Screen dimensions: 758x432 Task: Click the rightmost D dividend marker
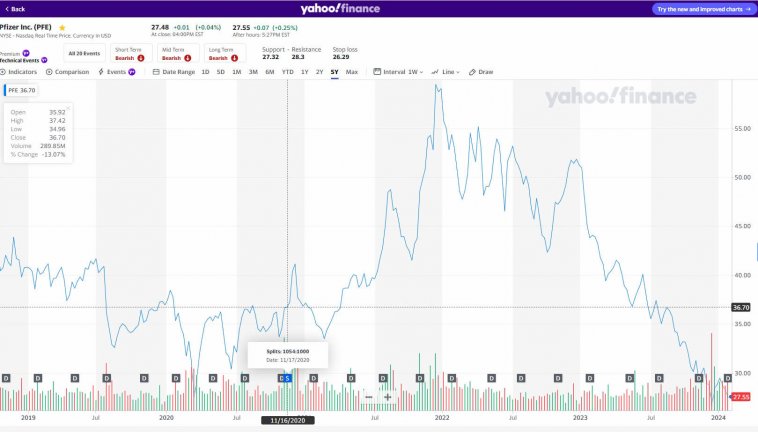728,378
